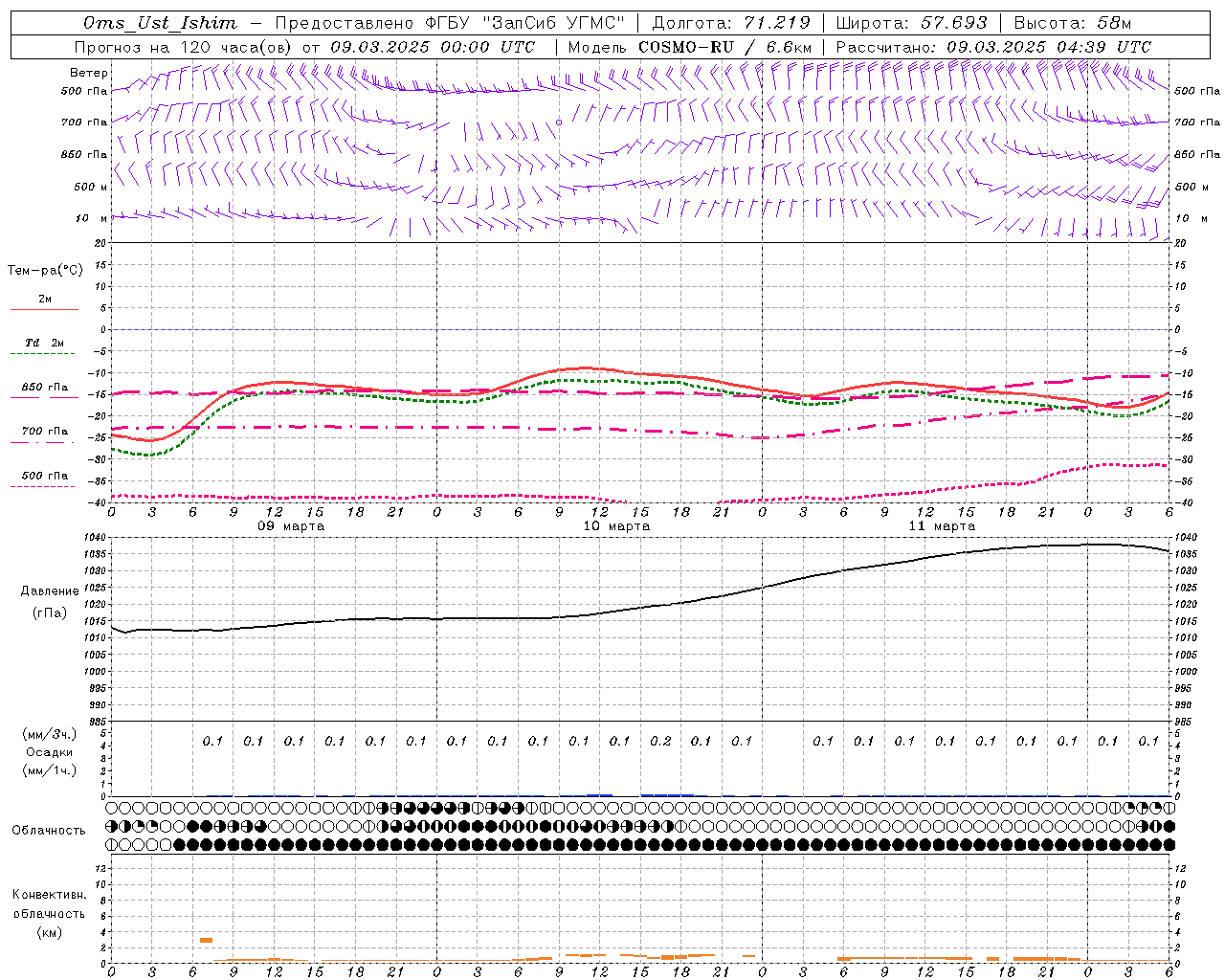The image size is (1225, 980).
Task: Click the Давление pressure panel title
Action: (50, 590)
